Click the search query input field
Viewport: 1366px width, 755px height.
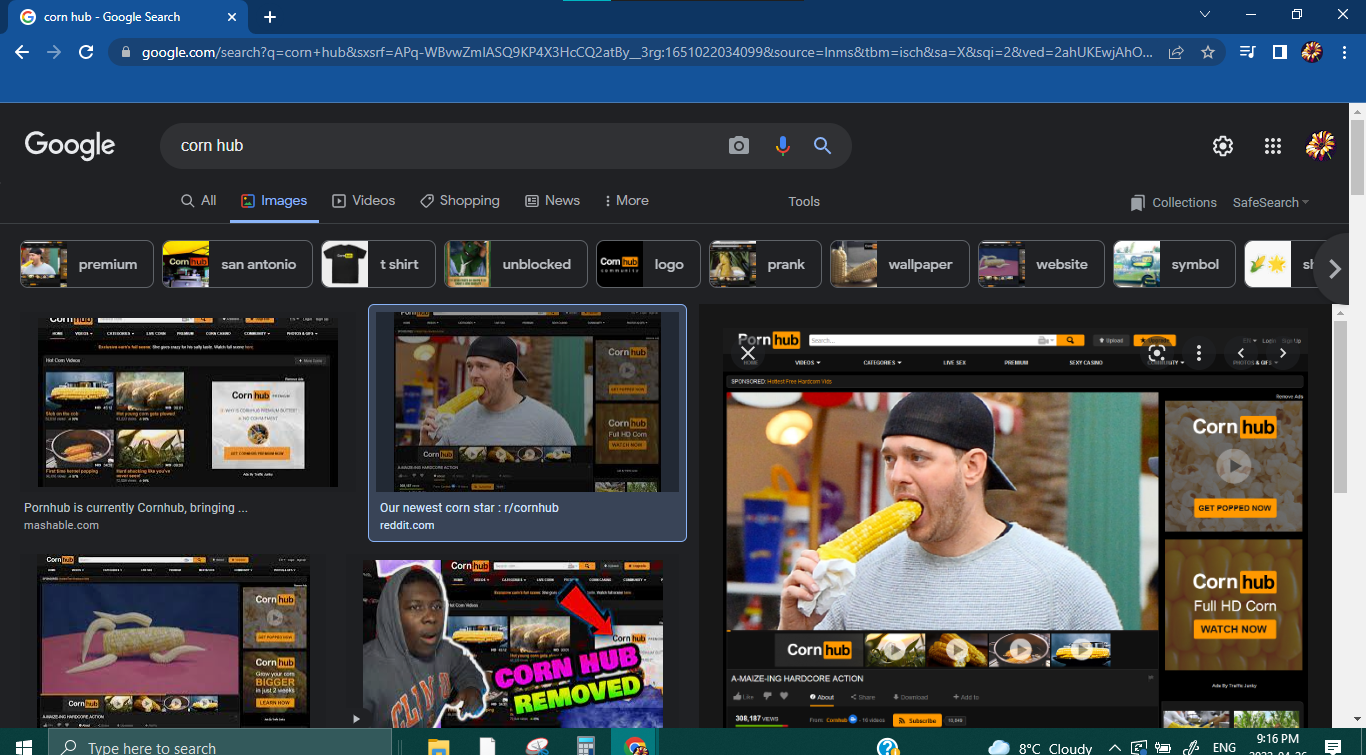440,146
